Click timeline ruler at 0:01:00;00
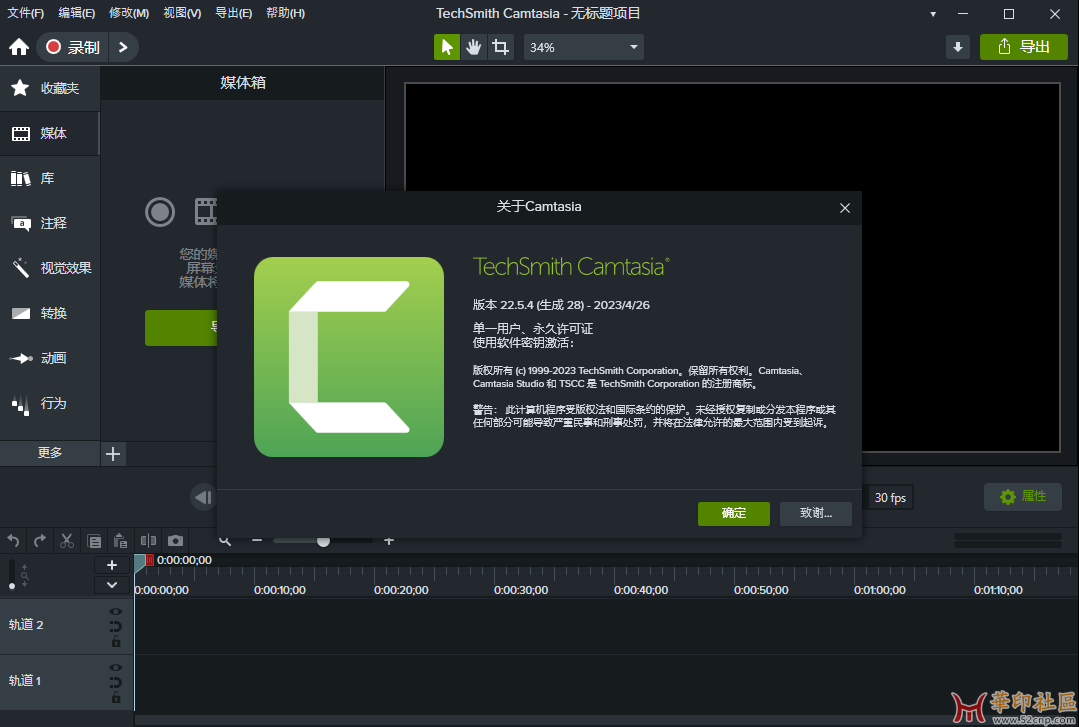This screenshot has width=1079, height=727. pos(879,590)
